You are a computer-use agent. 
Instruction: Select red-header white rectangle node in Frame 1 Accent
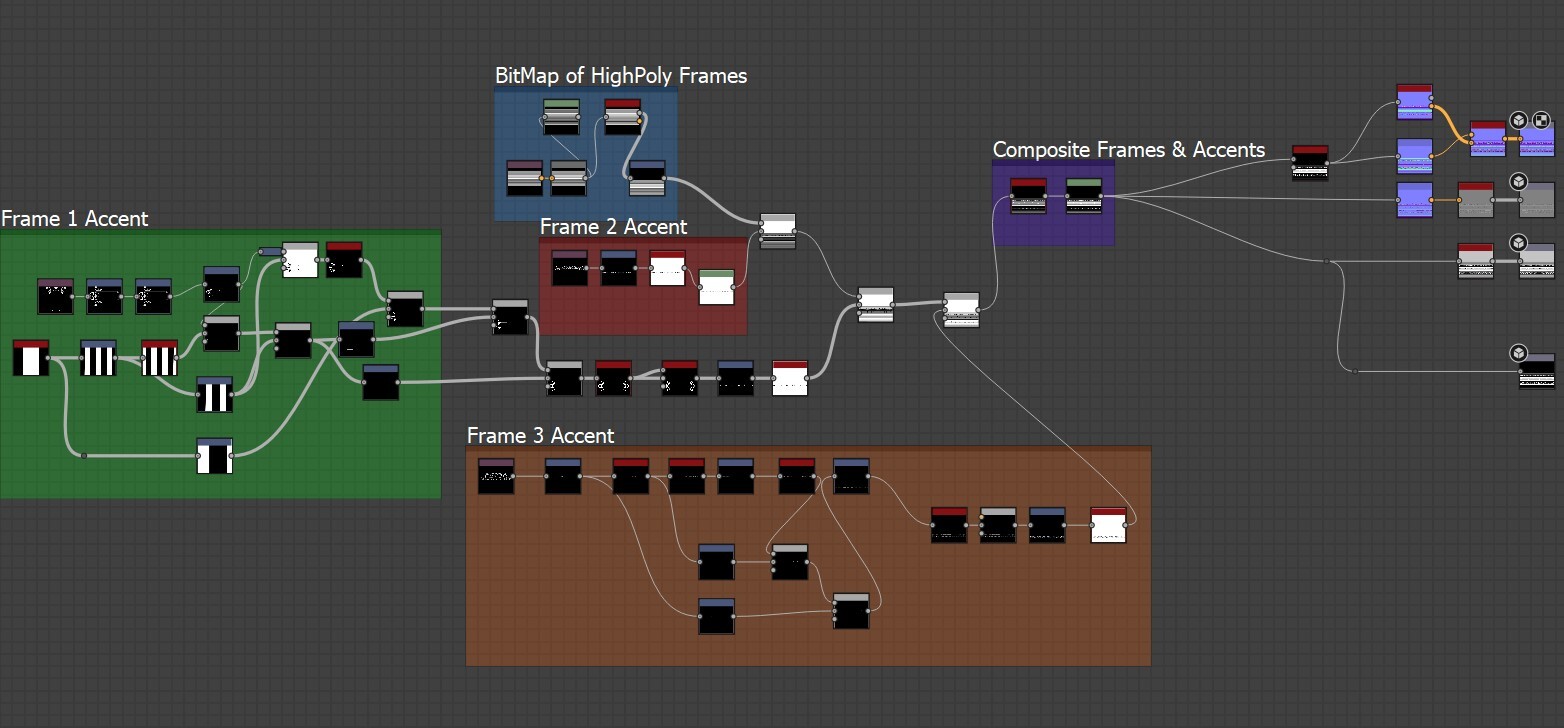click(31, 358)
